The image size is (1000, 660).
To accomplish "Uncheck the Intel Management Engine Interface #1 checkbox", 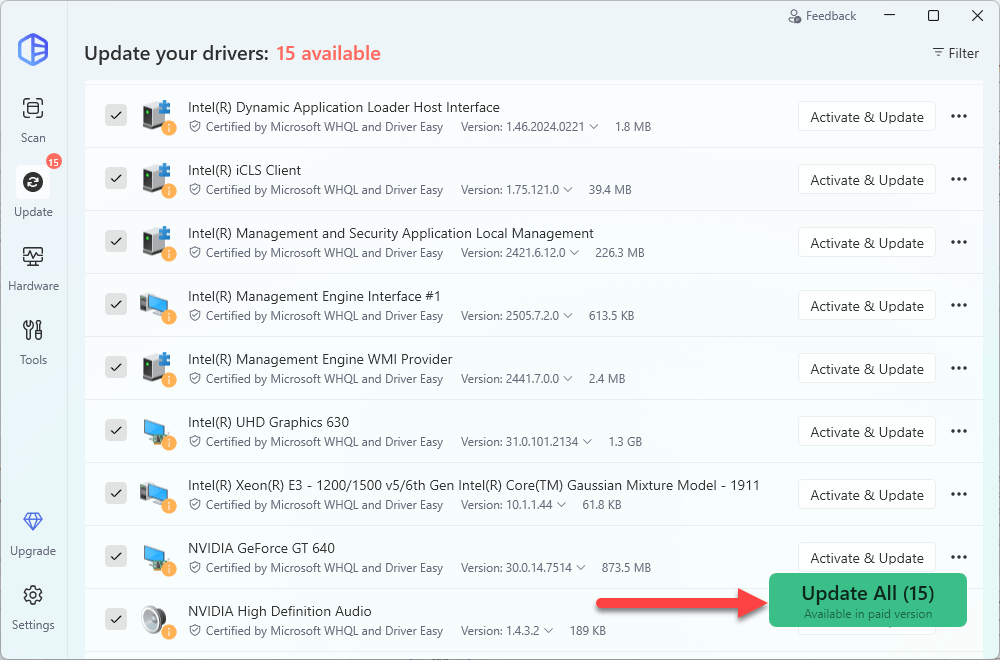I will (116, 305).
